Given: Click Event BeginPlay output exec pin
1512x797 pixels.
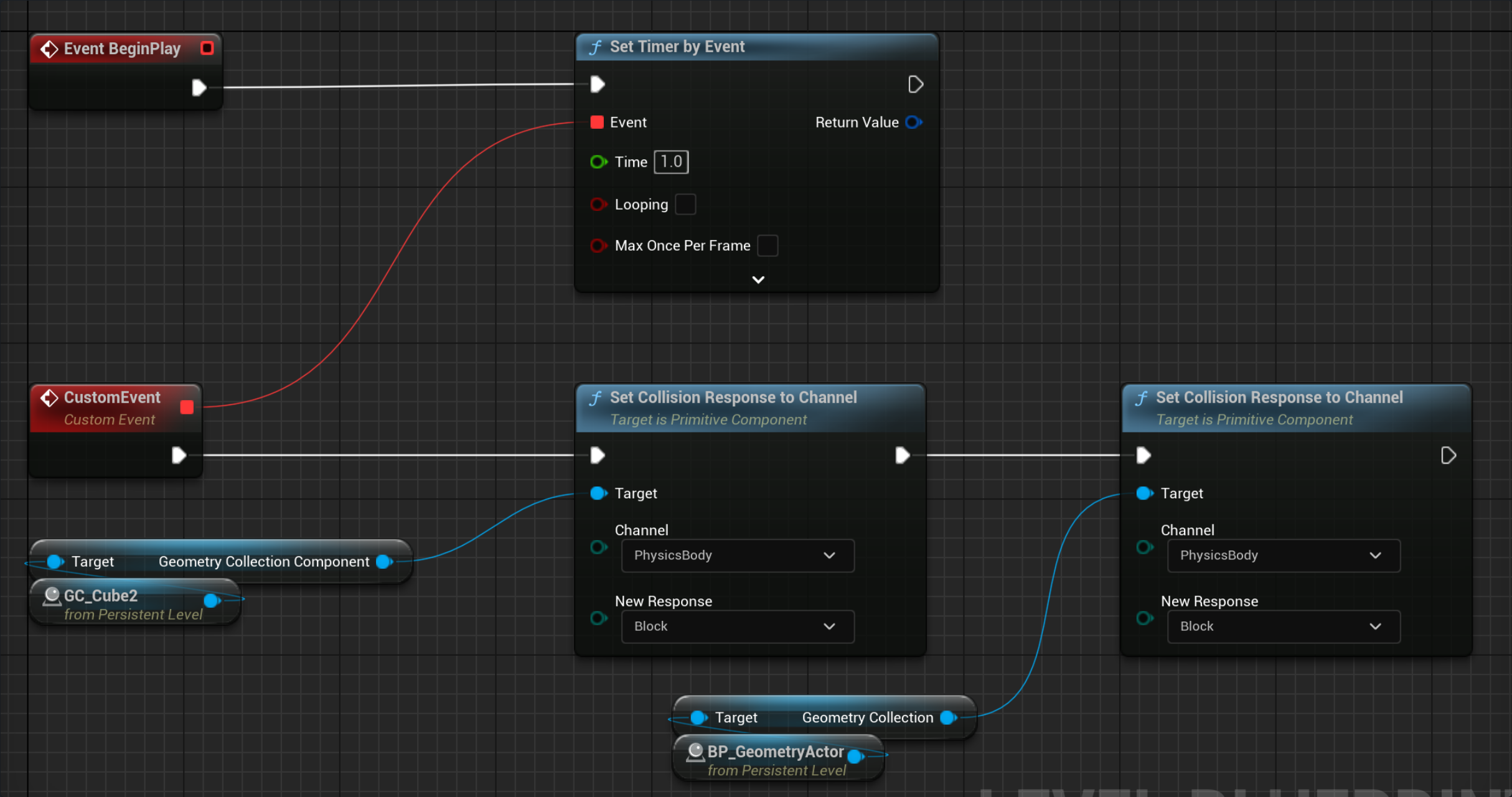Looking at the screenshot, I should click(x=199, y=88).
